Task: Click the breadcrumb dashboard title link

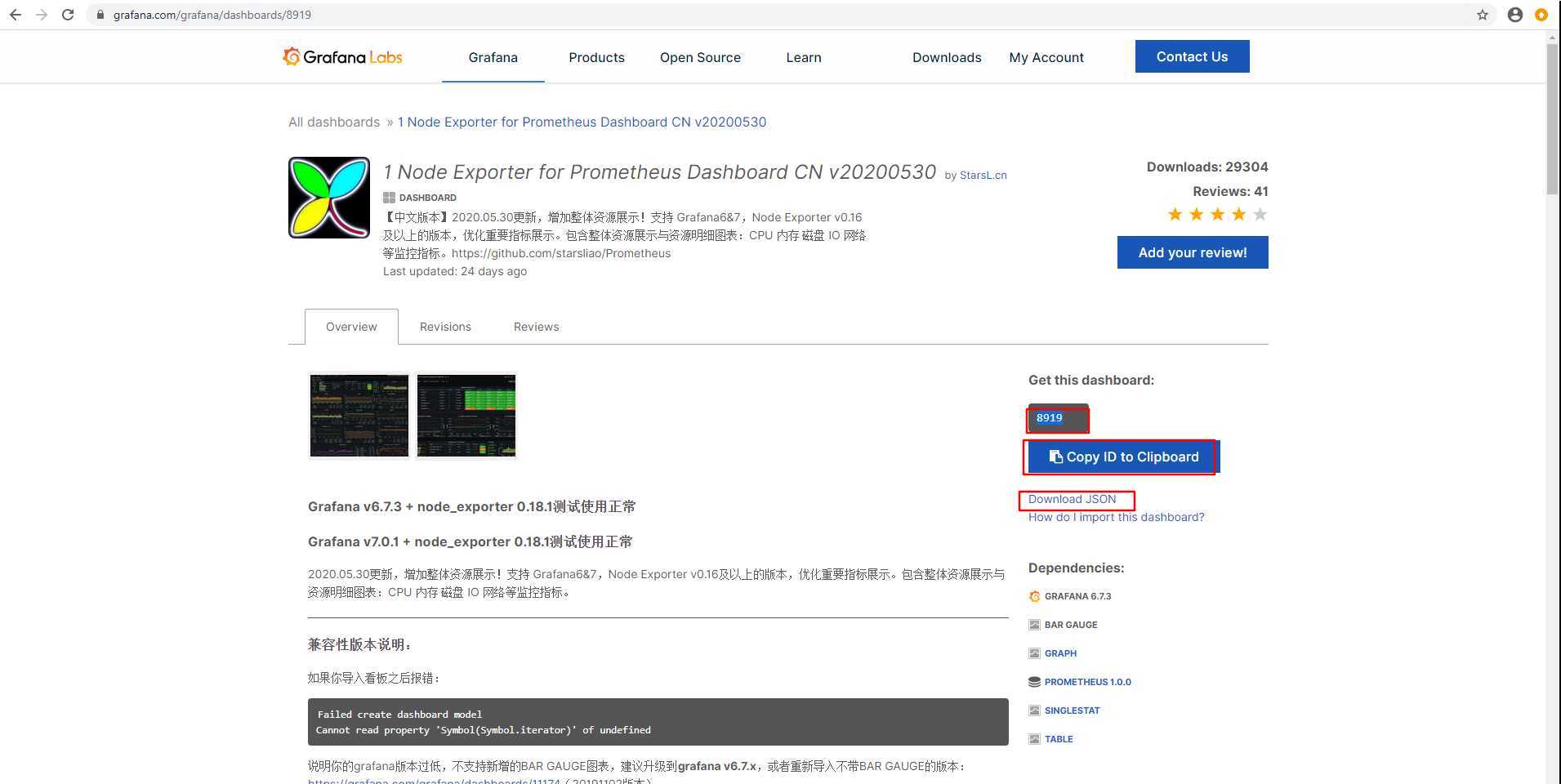Action: 582,122
